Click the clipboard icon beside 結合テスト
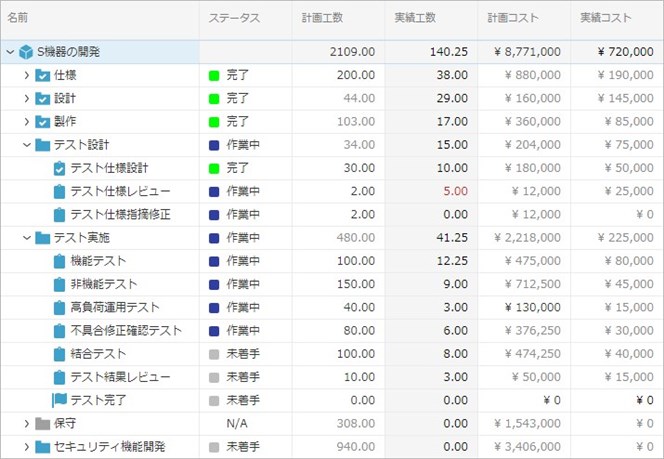 coord(59,354)
